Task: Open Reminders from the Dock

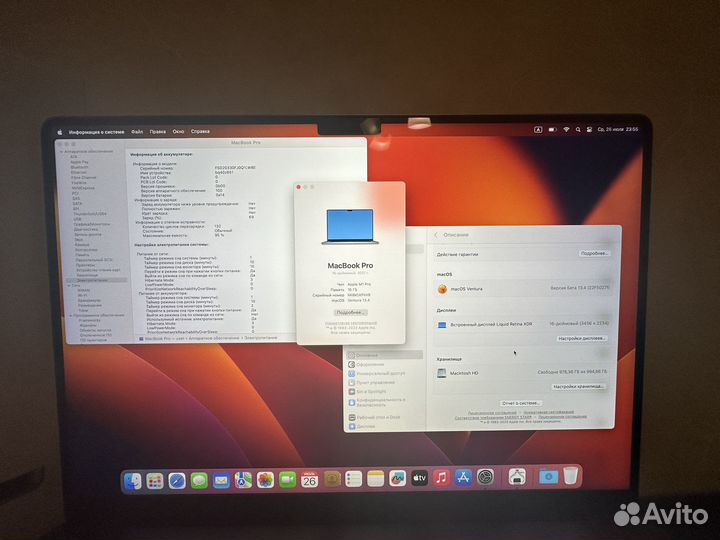Action: point(354,479)
